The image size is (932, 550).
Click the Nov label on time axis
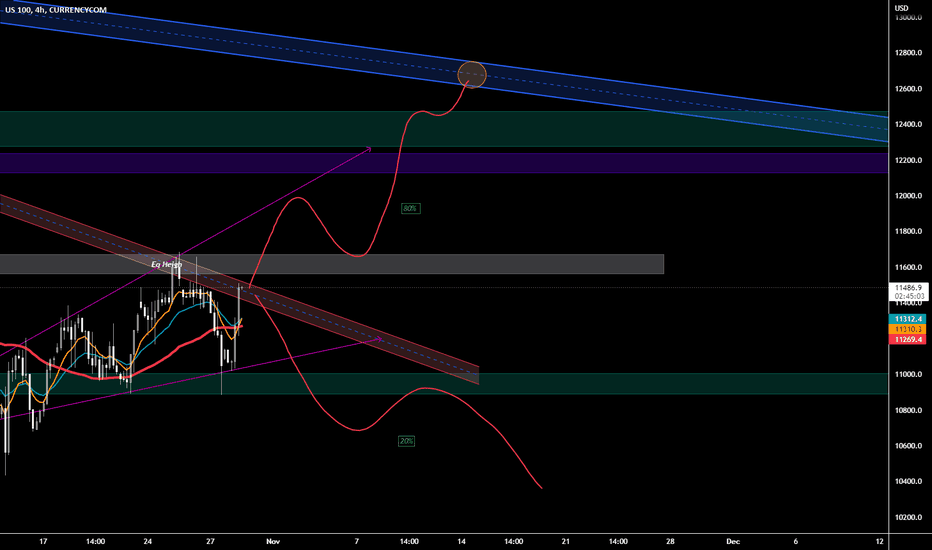(x=273, y=541)
